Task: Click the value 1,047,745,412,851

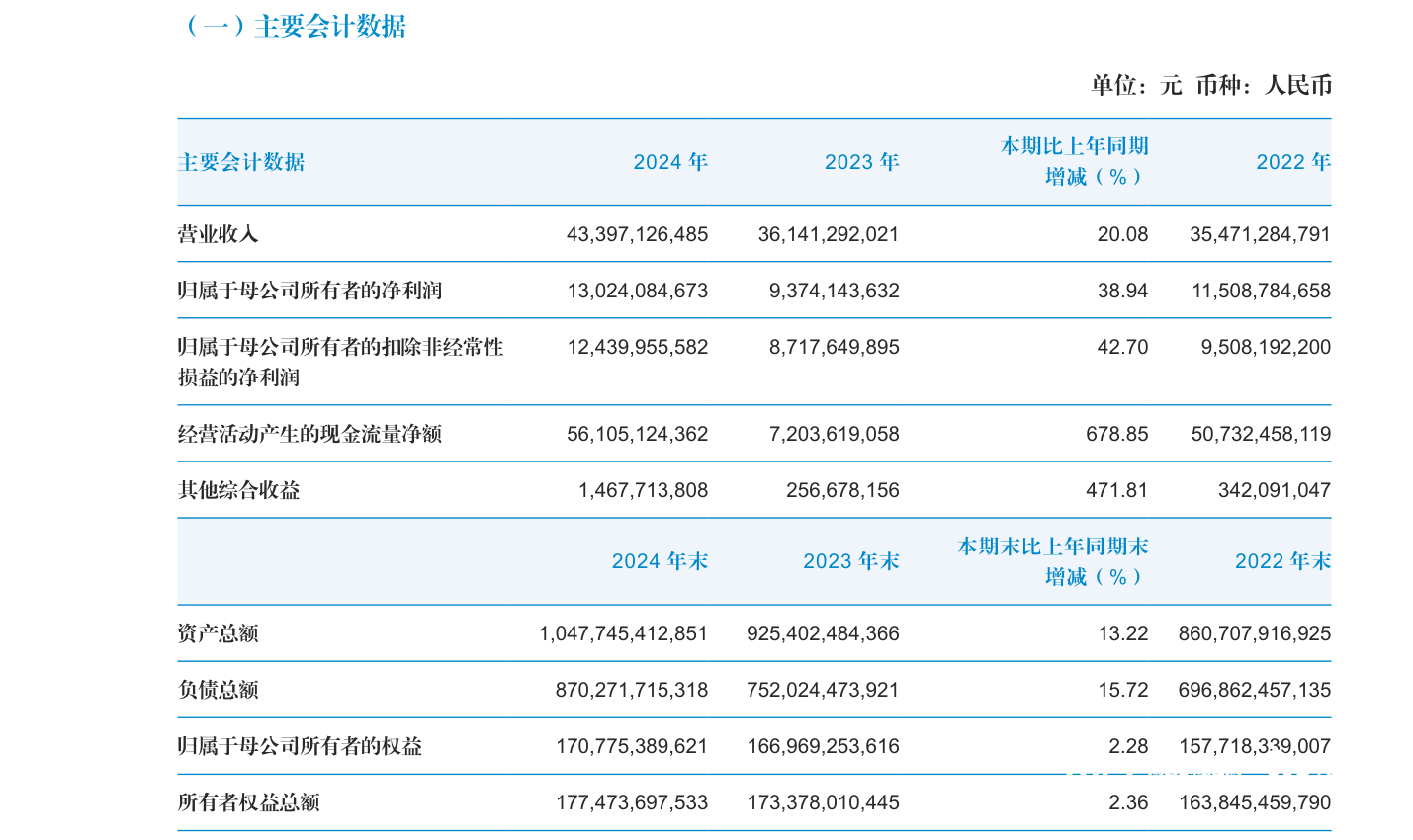Action: click(623, 633)
